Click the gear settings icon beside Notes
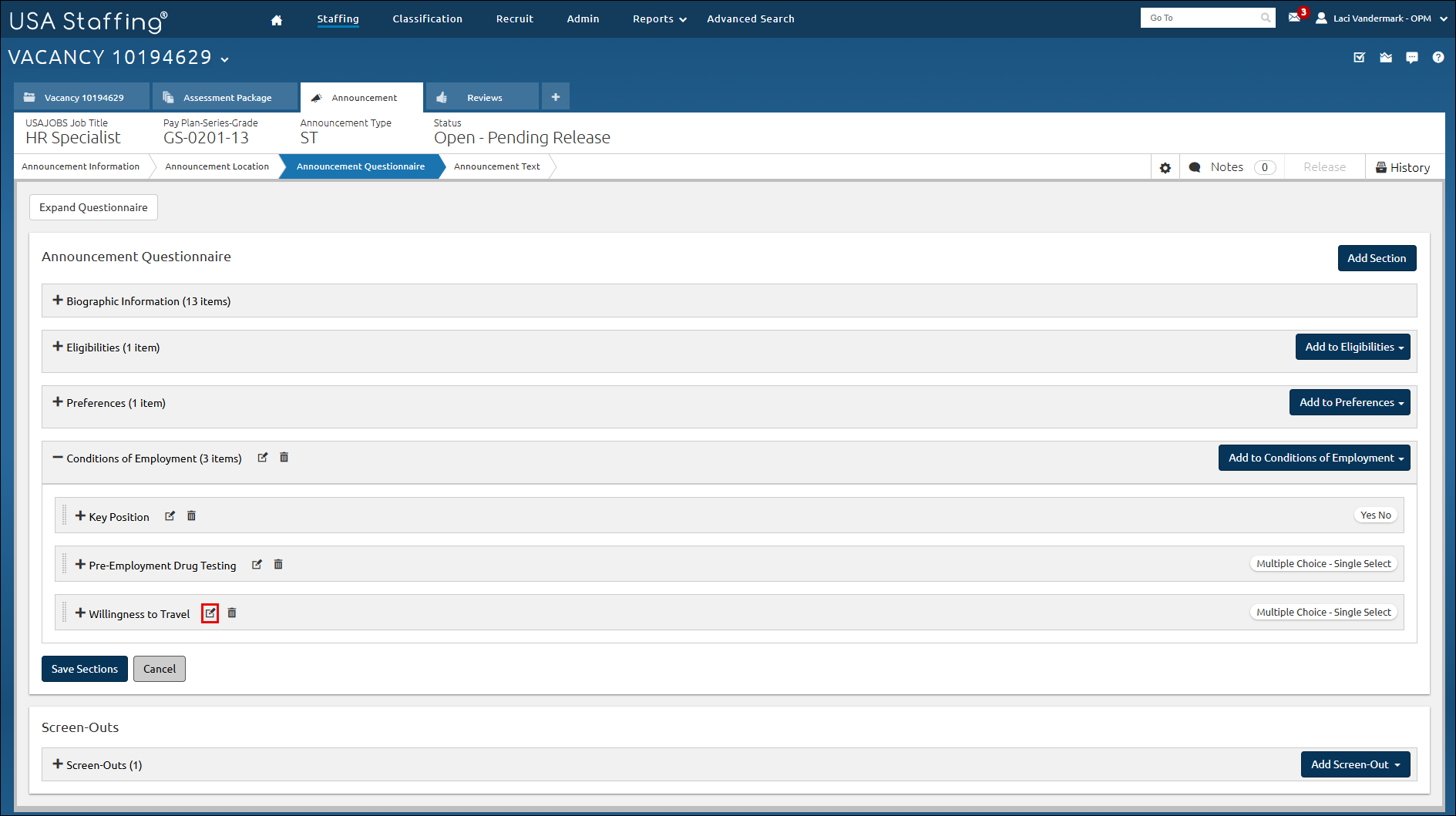 [1165, 167]
